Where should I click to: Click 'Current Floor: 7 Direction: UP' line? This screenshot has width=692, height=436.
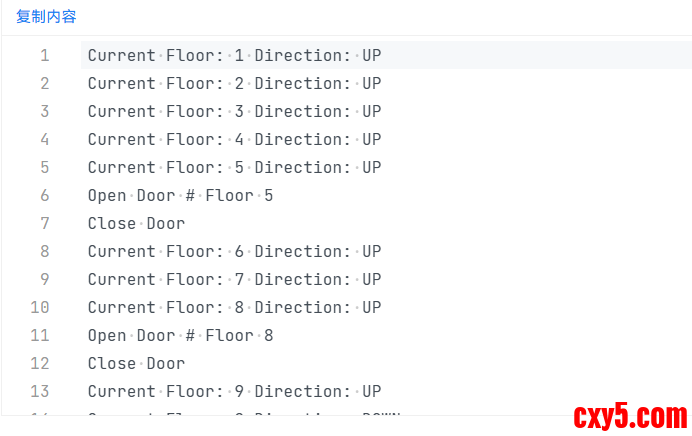coord(234,279)
